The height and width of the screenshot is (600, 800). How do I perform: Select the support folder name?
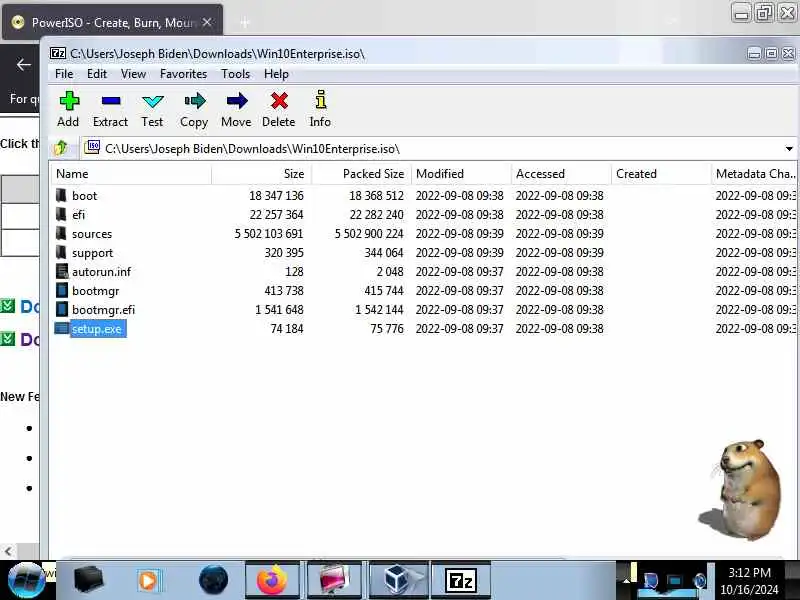pos(92,253)
